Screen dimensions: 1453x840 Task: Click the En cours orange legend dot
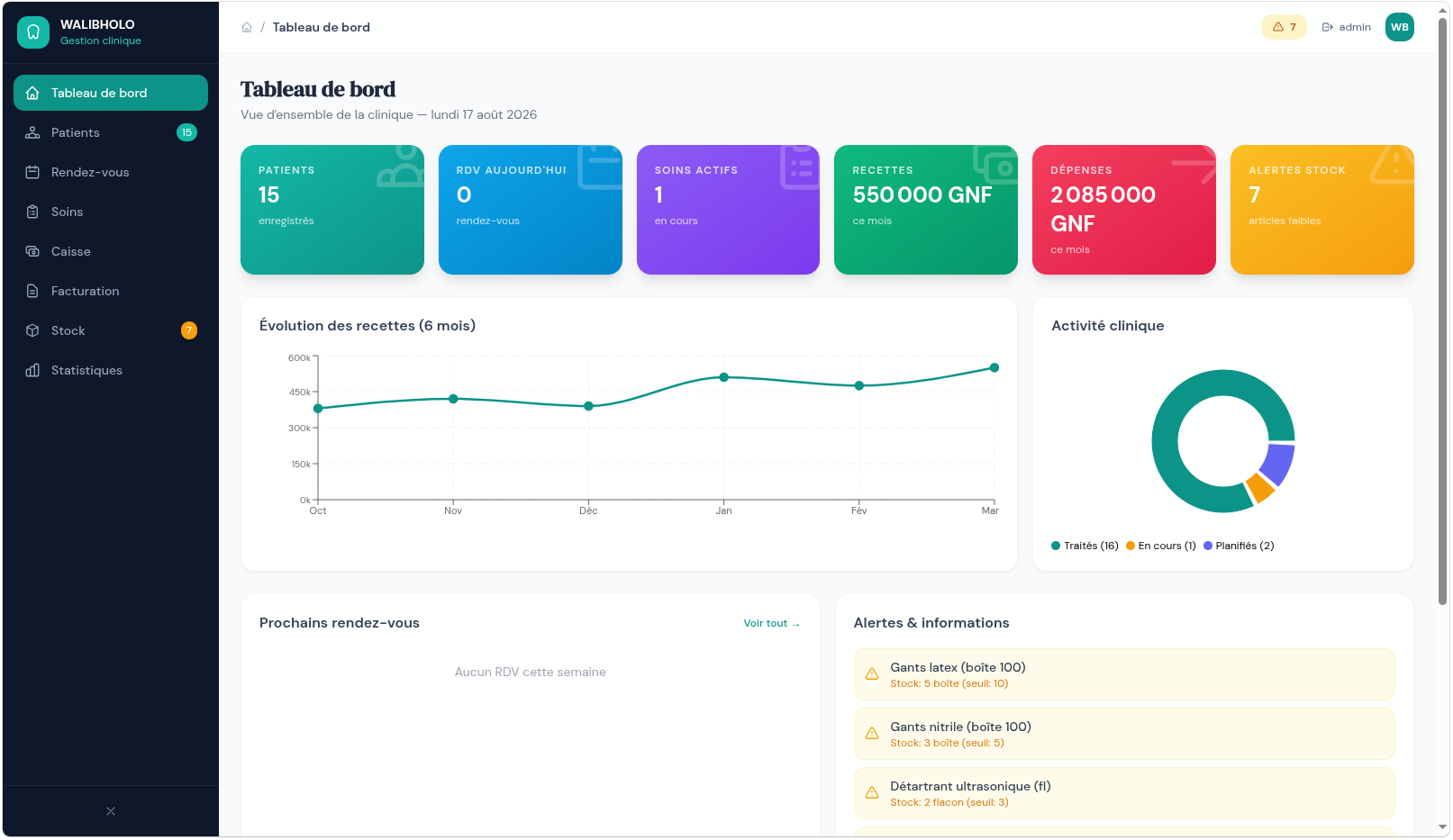[x=1131, y=546]
